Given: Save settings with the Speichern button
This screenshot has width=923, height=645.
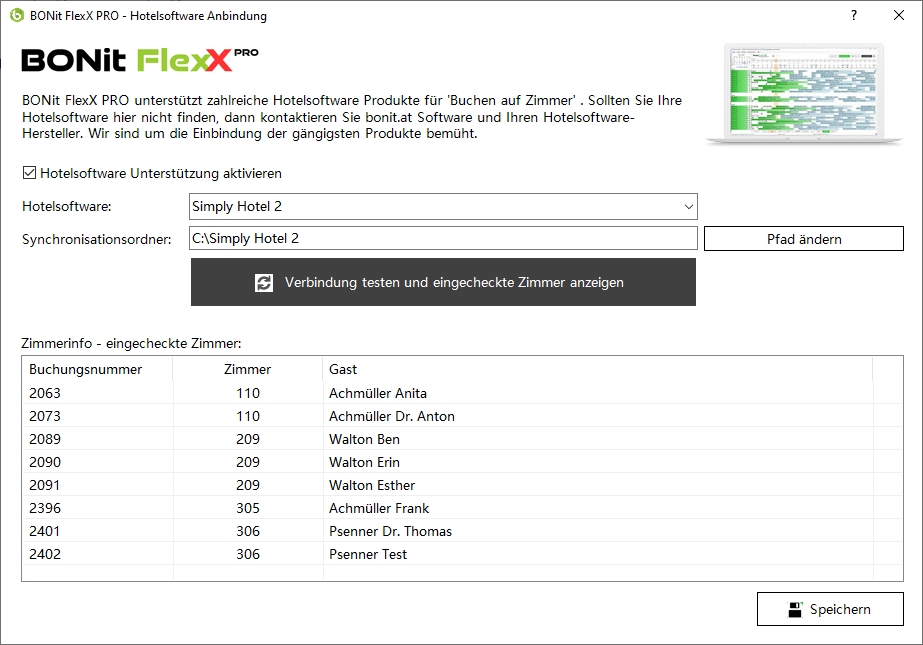Looking at the screenshot, I should click(x=830, y=609).
